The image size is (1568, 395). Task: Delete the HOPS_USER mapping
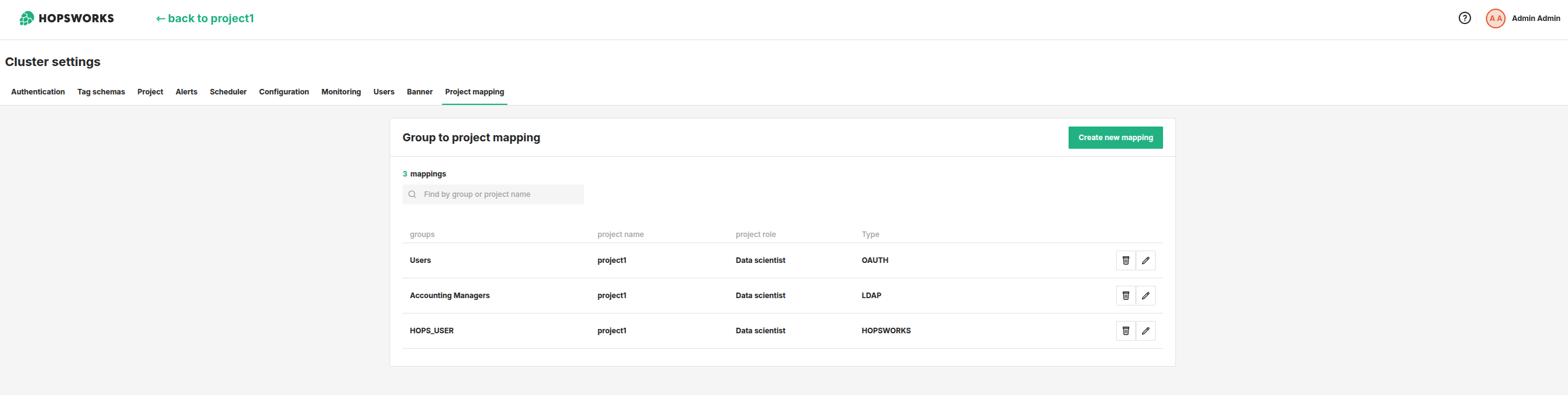pos(1125,331)
